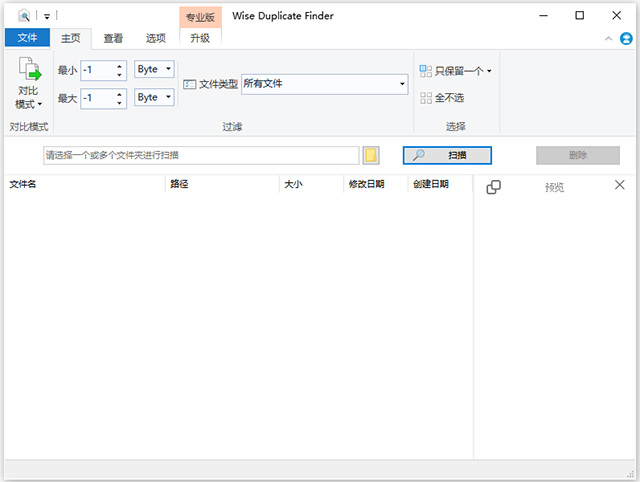
Task: Click the yellow folder browse icon
Action: click(371, 155)
